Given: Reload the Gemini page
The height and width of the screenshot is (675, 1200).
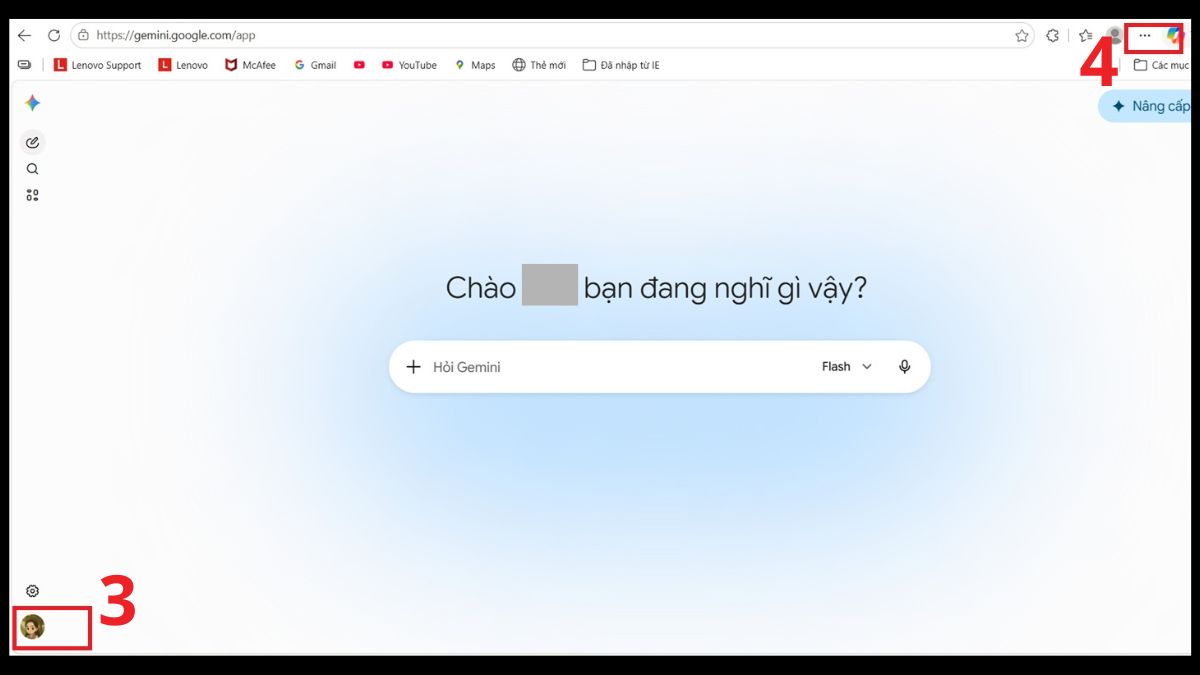Looking at the screenshot, I should (x=54, y=35).
